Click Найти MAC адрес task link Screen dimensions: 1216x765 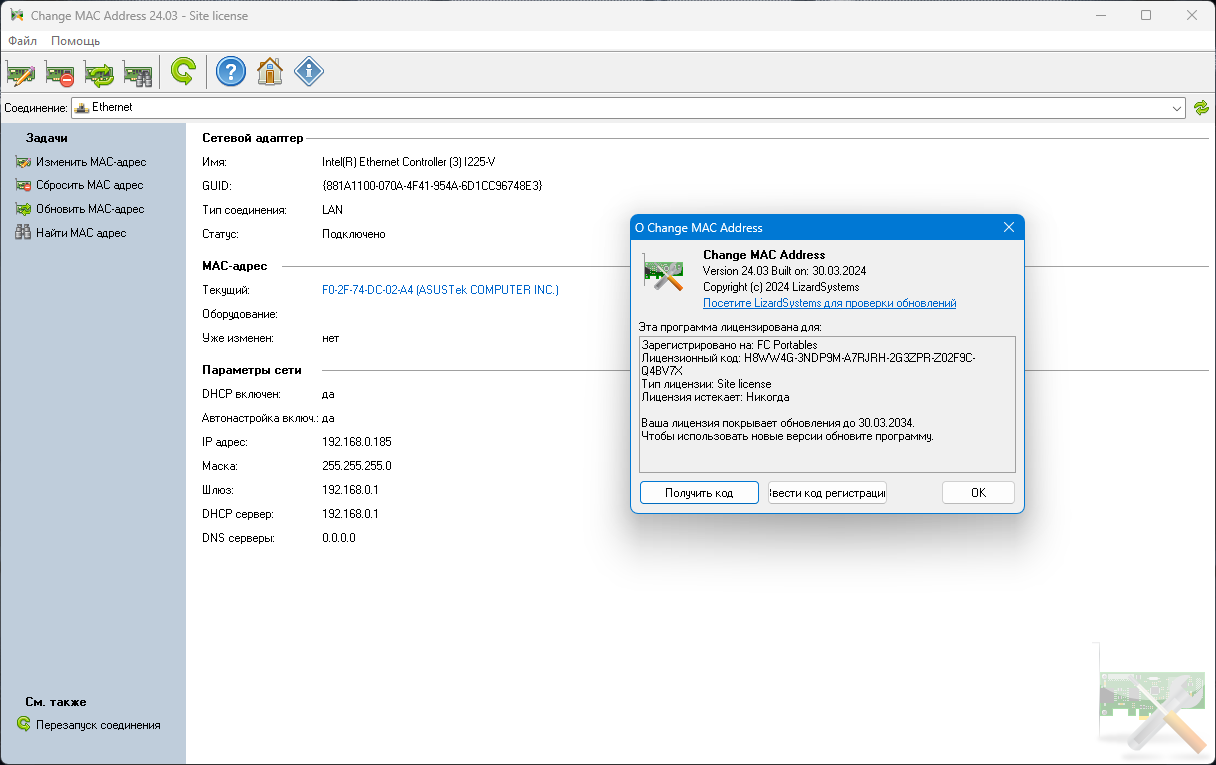pos(81,233)
